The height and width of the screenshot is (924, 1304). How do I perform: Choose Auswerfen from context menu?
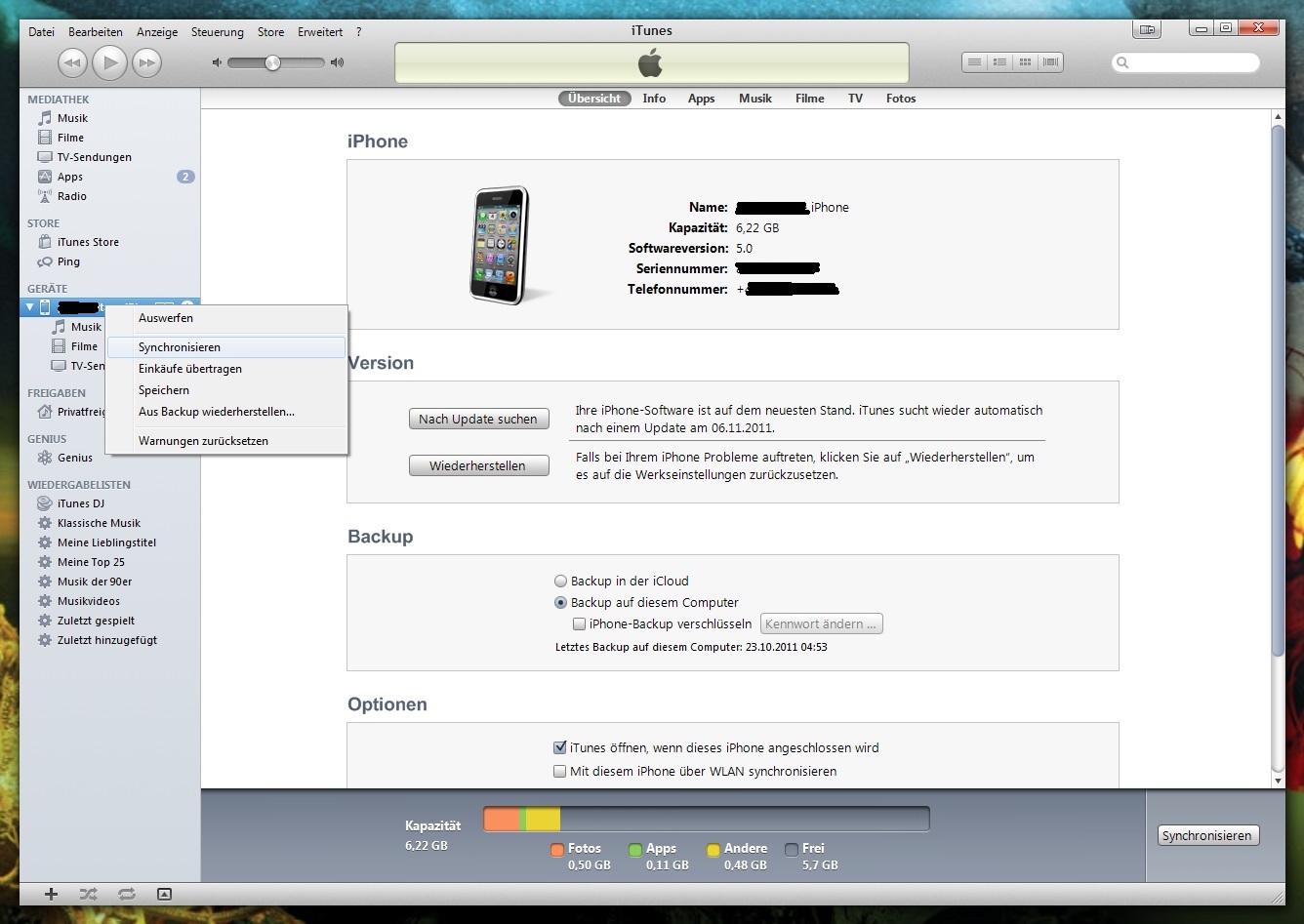click(227, 318)
